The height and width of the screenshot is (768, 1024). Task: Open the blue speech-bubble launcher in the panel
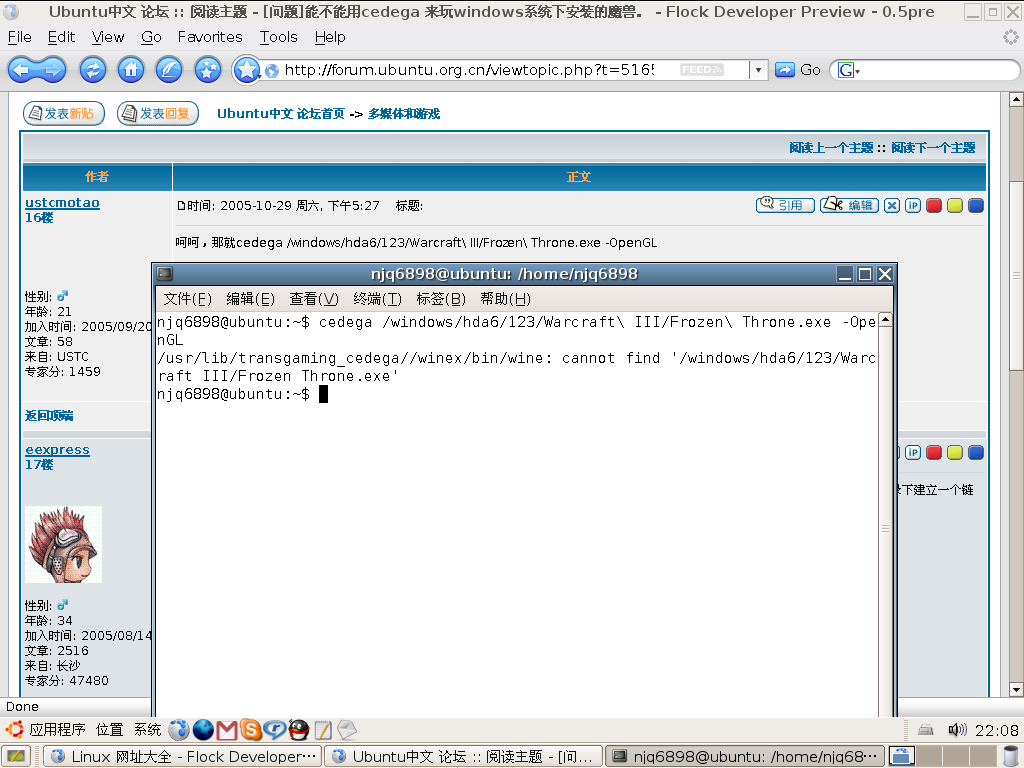[274, 729]
